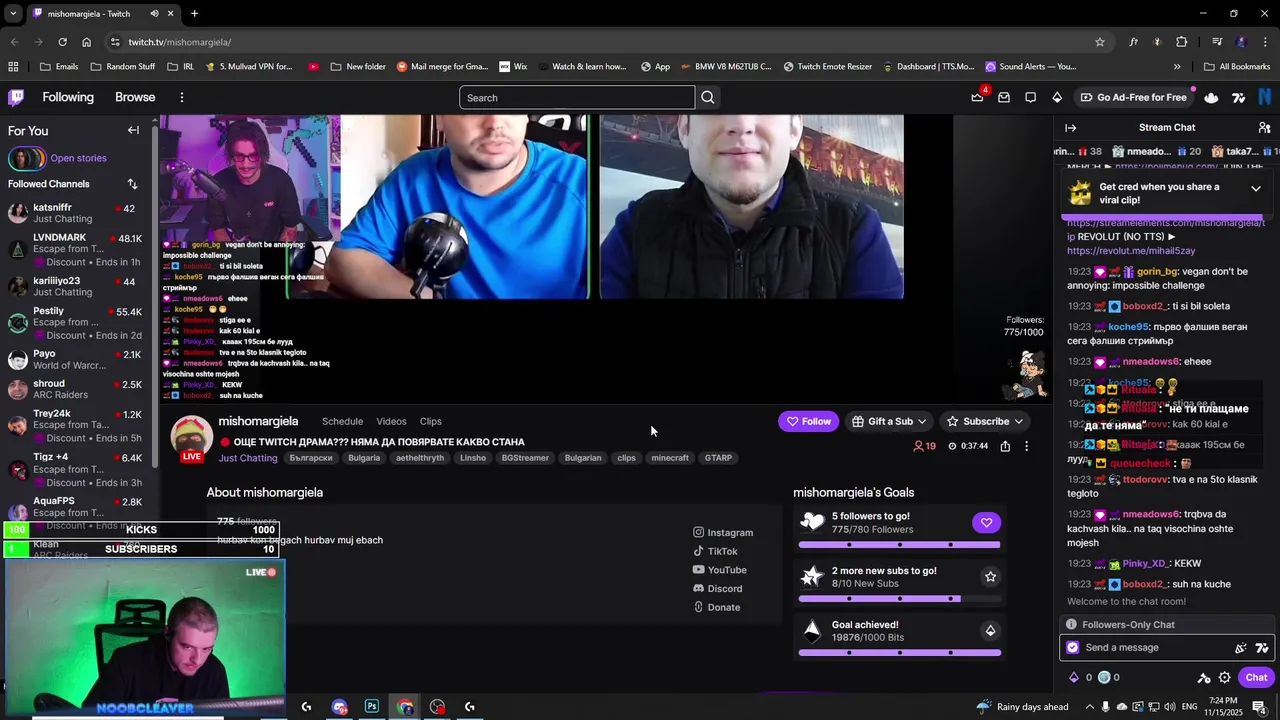The height and width of the screenshot is (720, 1280).
Task: Open the YouTube social link
Action: pyautogui.click(x=719, y=570)
